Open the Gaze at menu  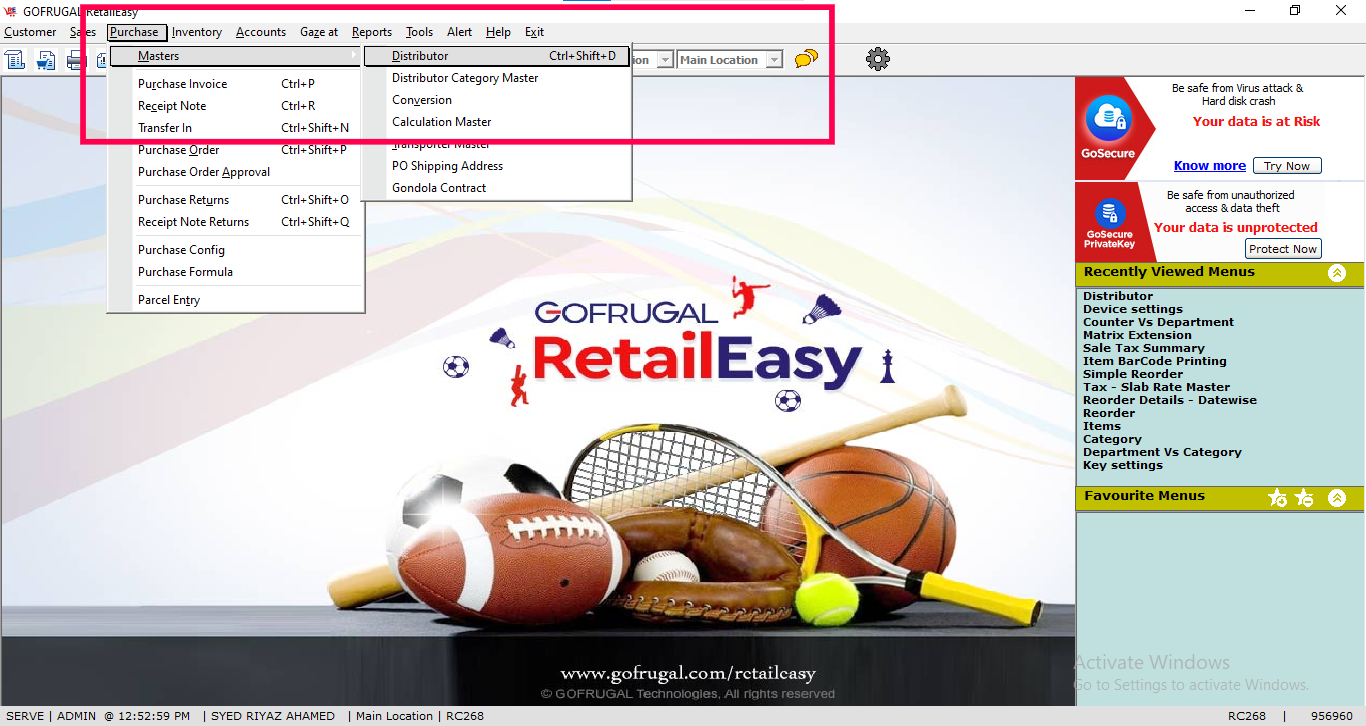tap(319, 32)
